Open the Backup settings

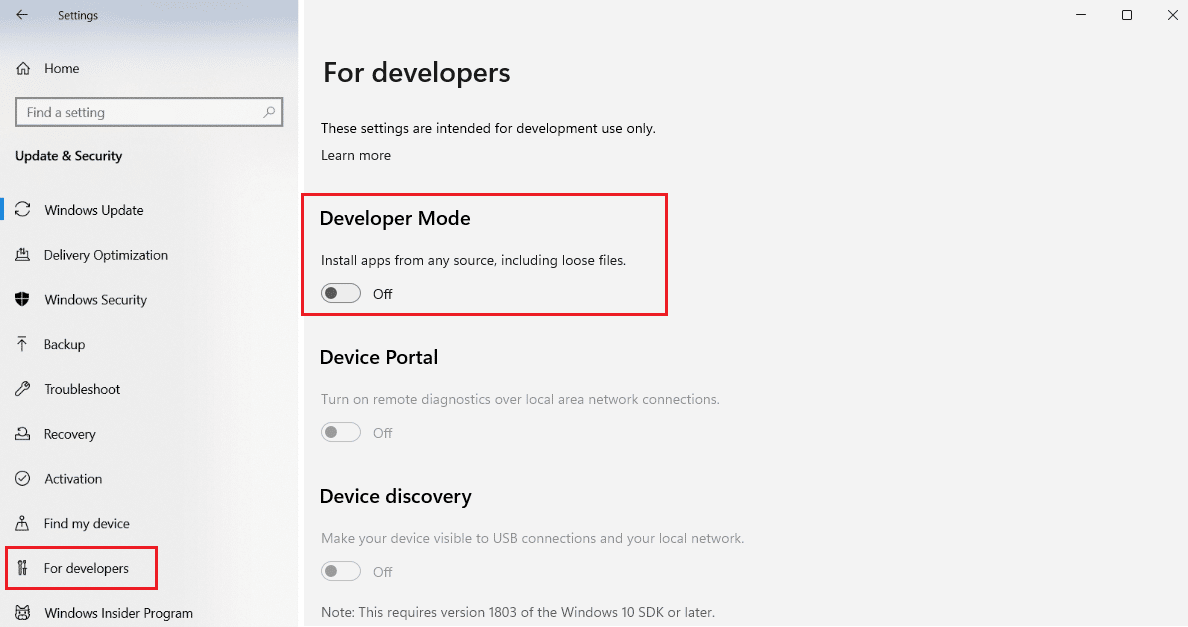64,345
